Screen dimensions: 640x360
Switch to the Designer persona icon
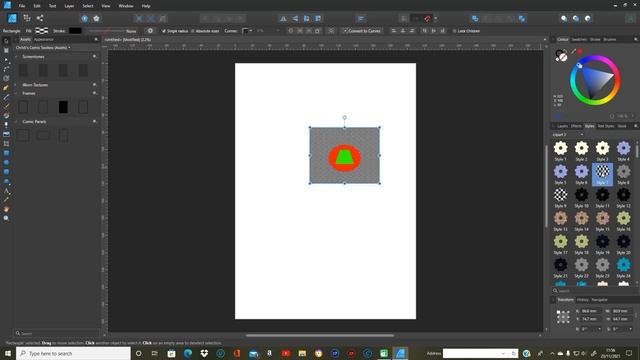tap(12, 18)
